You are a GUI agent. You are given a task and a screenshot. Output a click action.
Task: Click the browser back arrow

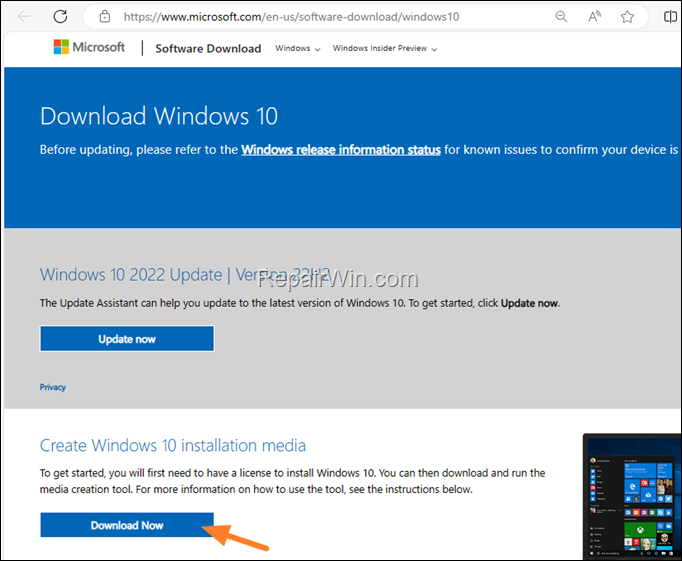[x=23, y=17]
